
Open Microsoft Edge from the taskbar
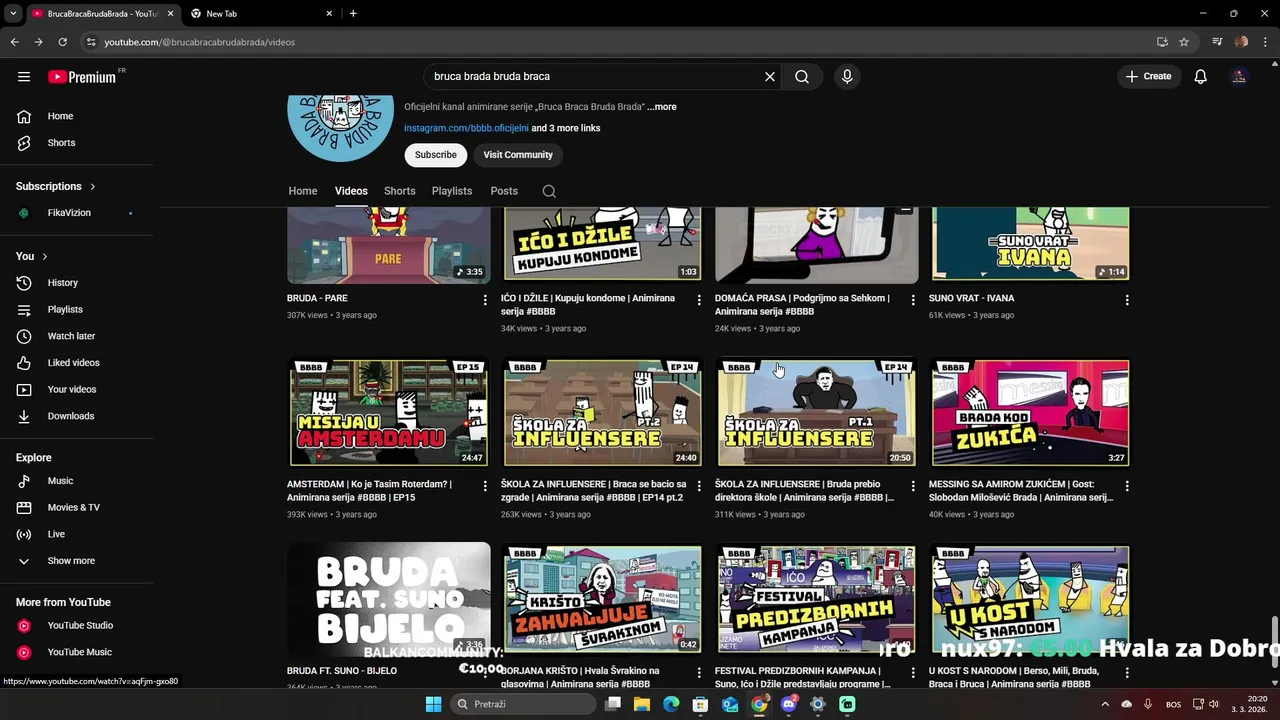[x=671, y=704]
